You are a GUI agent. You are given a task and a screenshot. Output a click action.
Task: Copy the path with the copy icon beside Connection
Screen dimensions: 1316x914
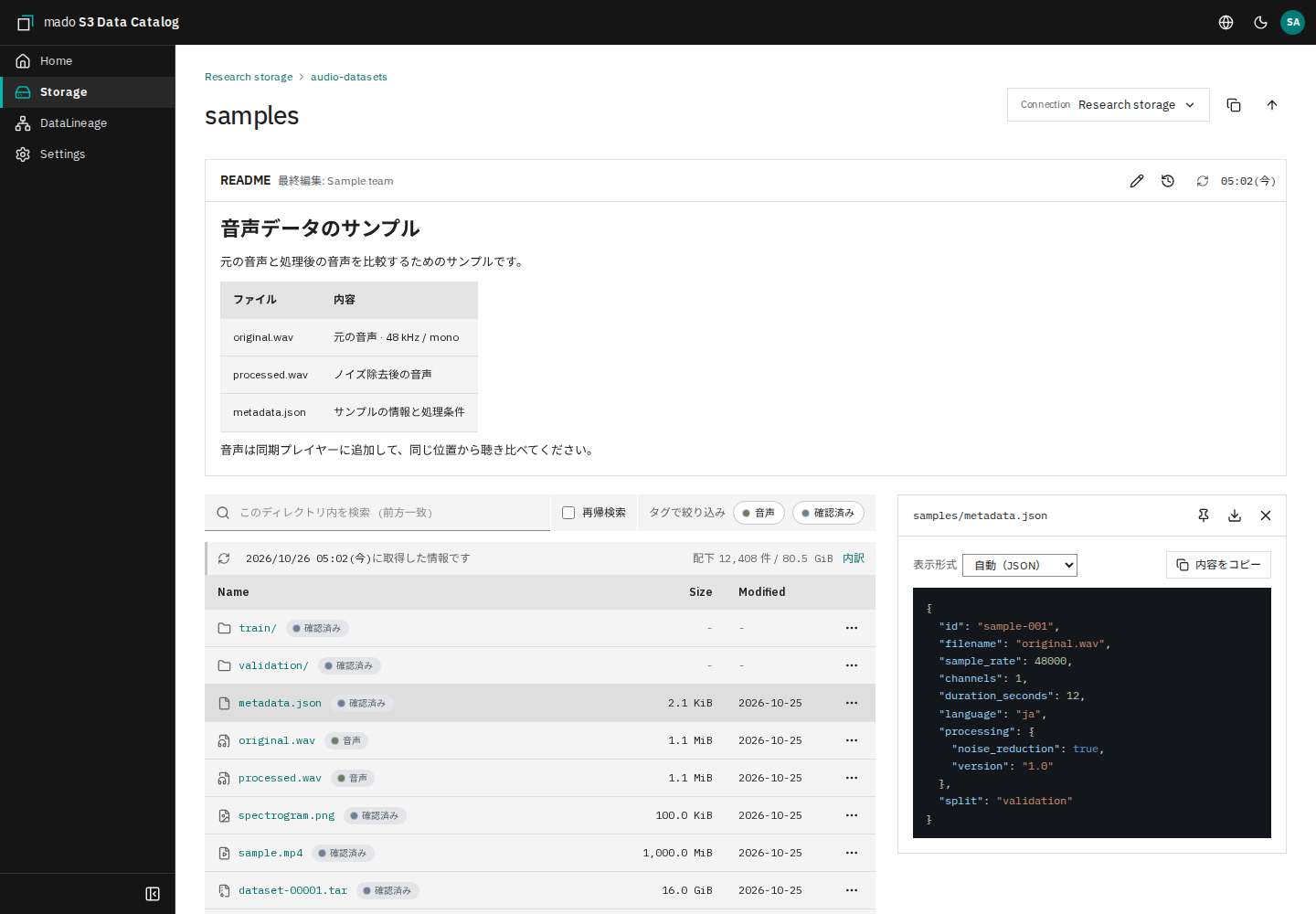tap(1234, 105)
